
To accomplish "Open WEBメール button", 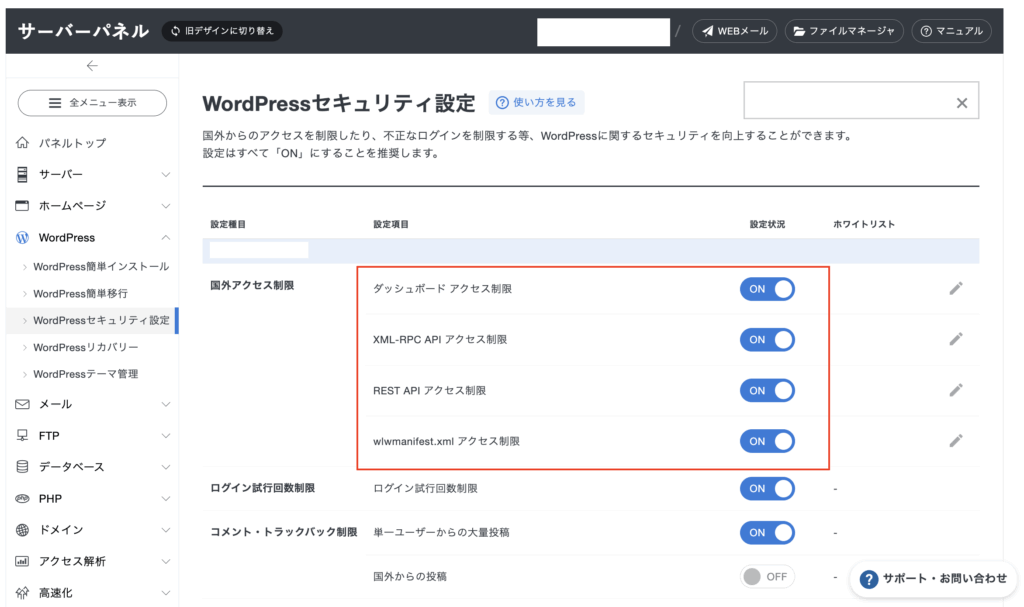I will pos(735,31).
